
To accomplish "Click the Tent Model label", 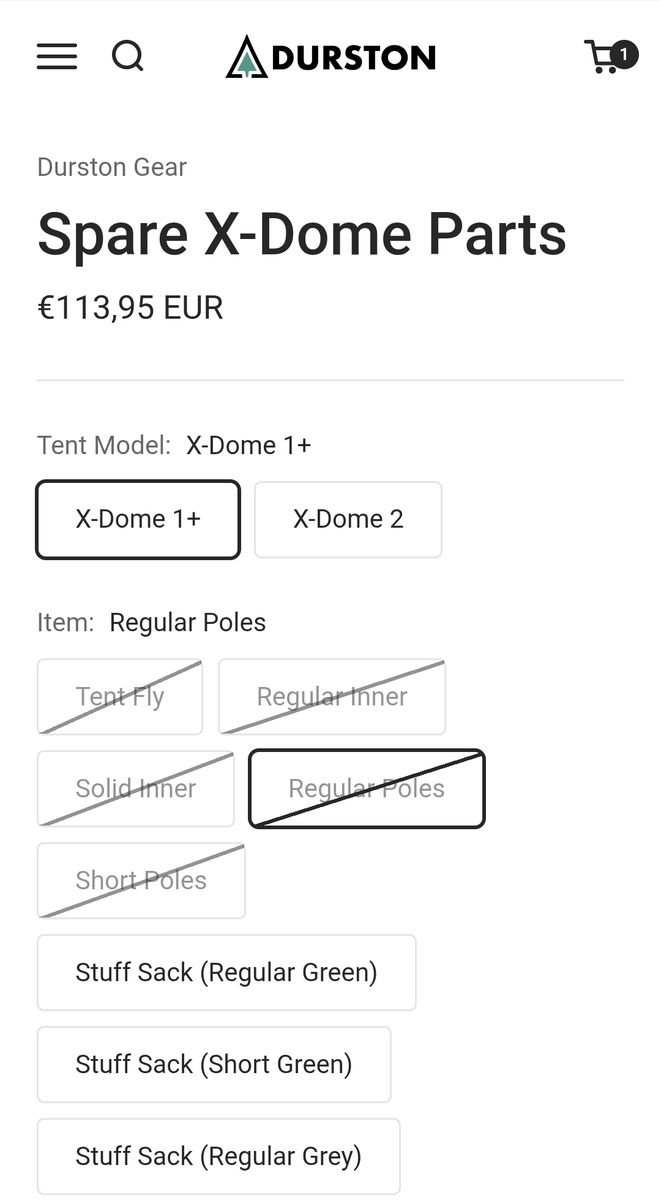I will pos(104,445).
